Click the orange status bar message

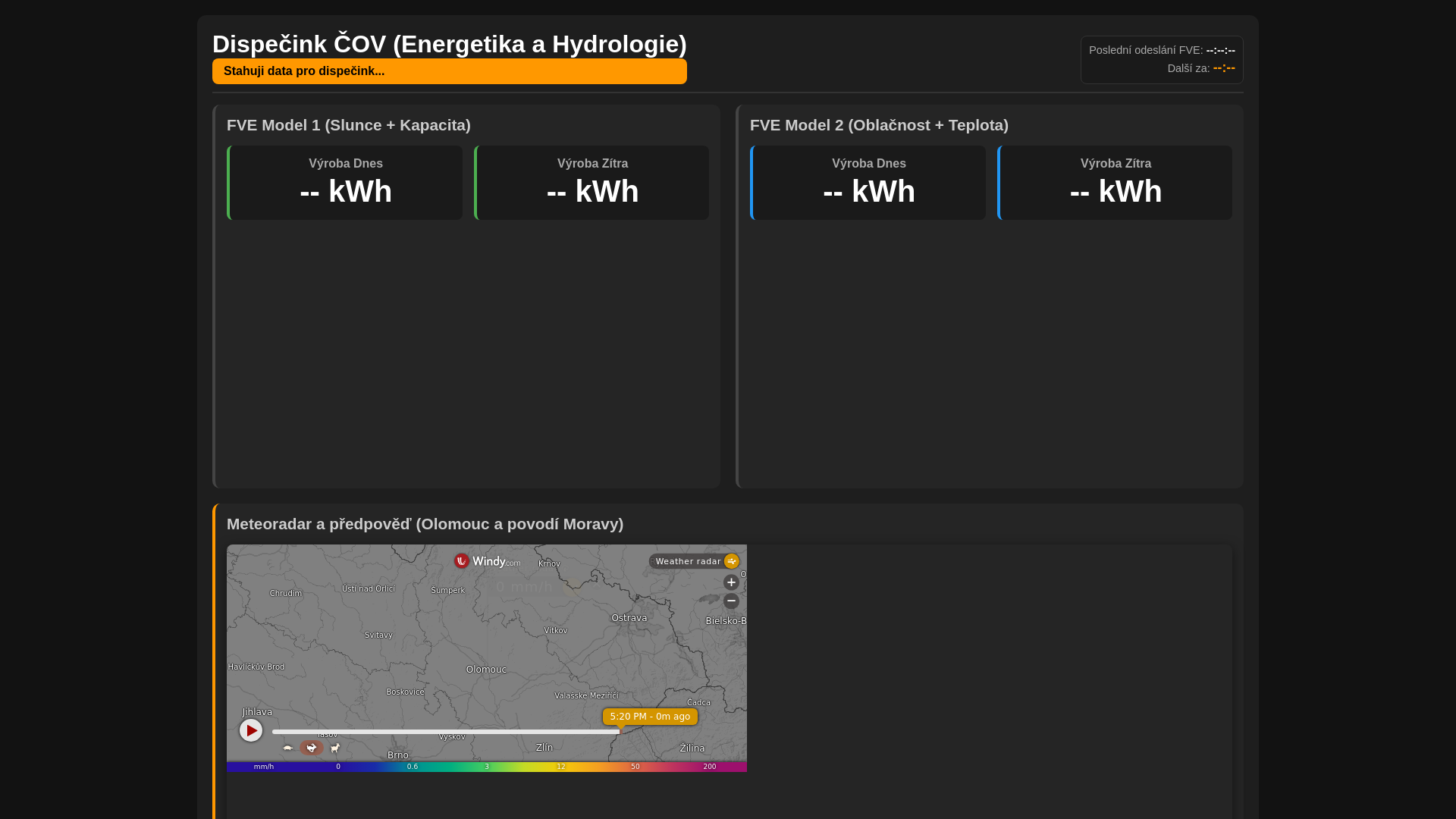click(x=449, y=71)
